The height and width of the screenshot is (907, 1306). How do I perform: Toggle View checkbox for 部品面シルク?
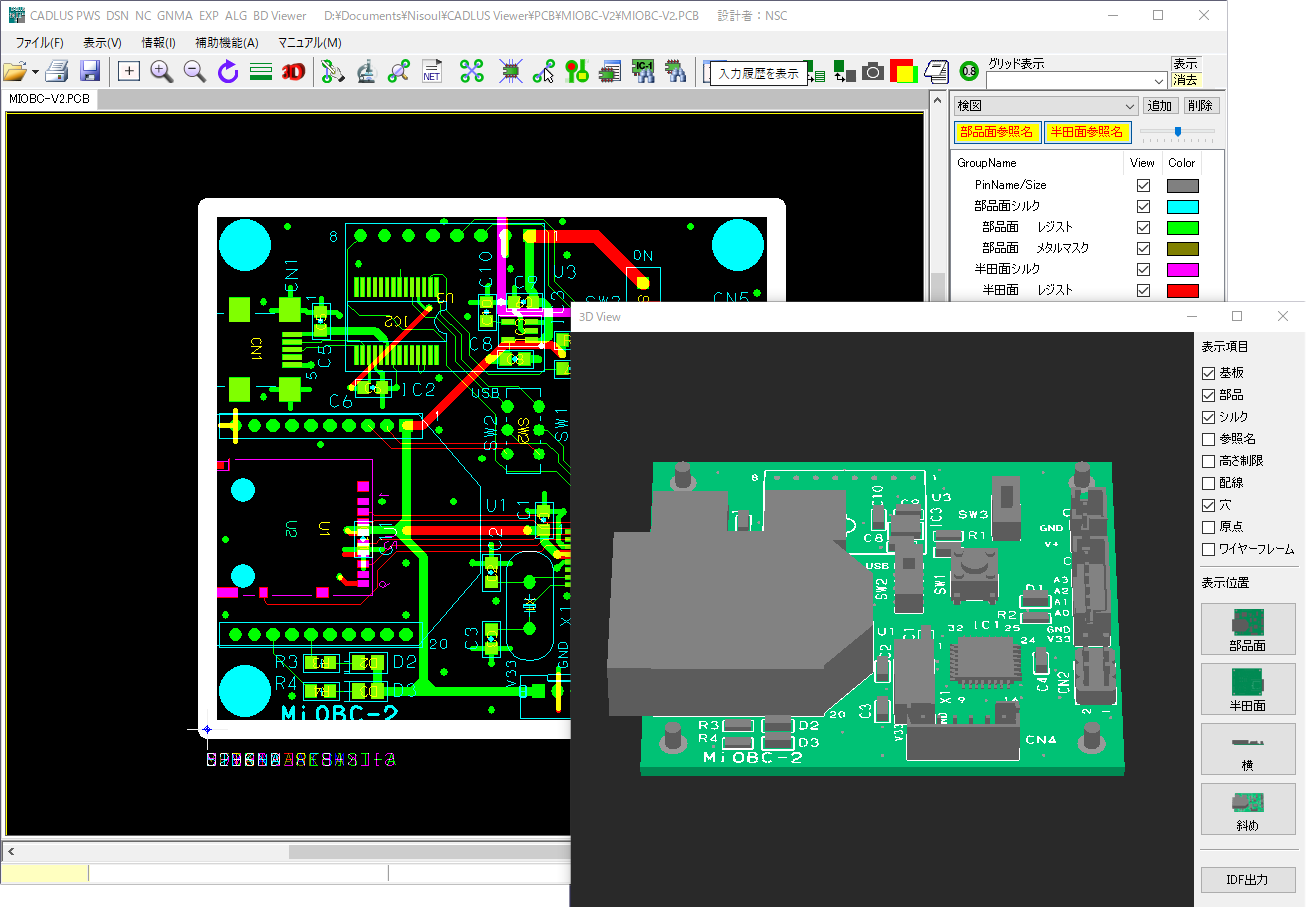pos(1143,206)
